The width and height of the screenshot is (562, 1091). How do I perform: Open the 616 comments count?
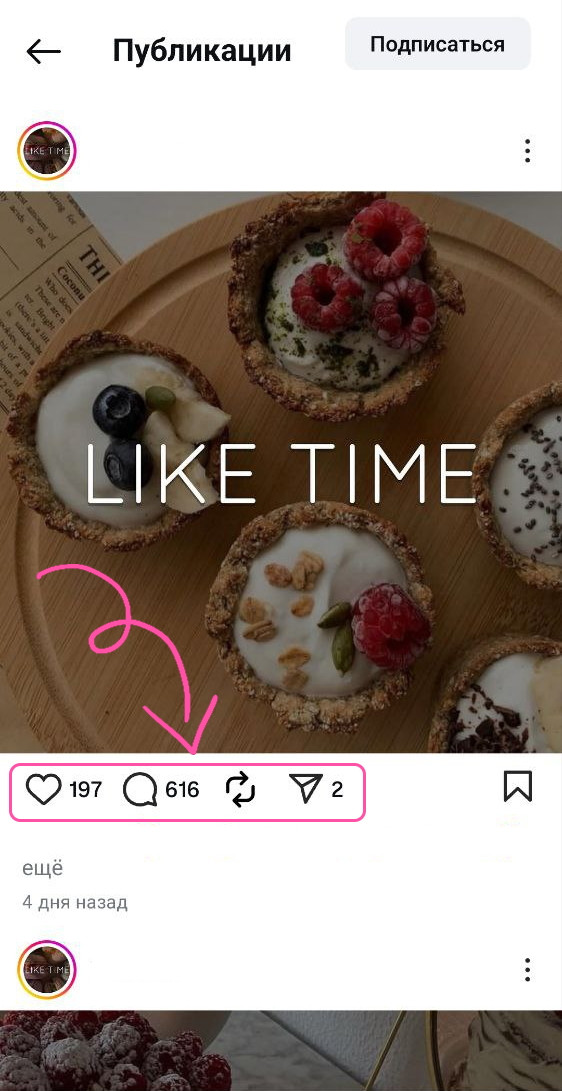pyautogui.click(x=182, y=790)
